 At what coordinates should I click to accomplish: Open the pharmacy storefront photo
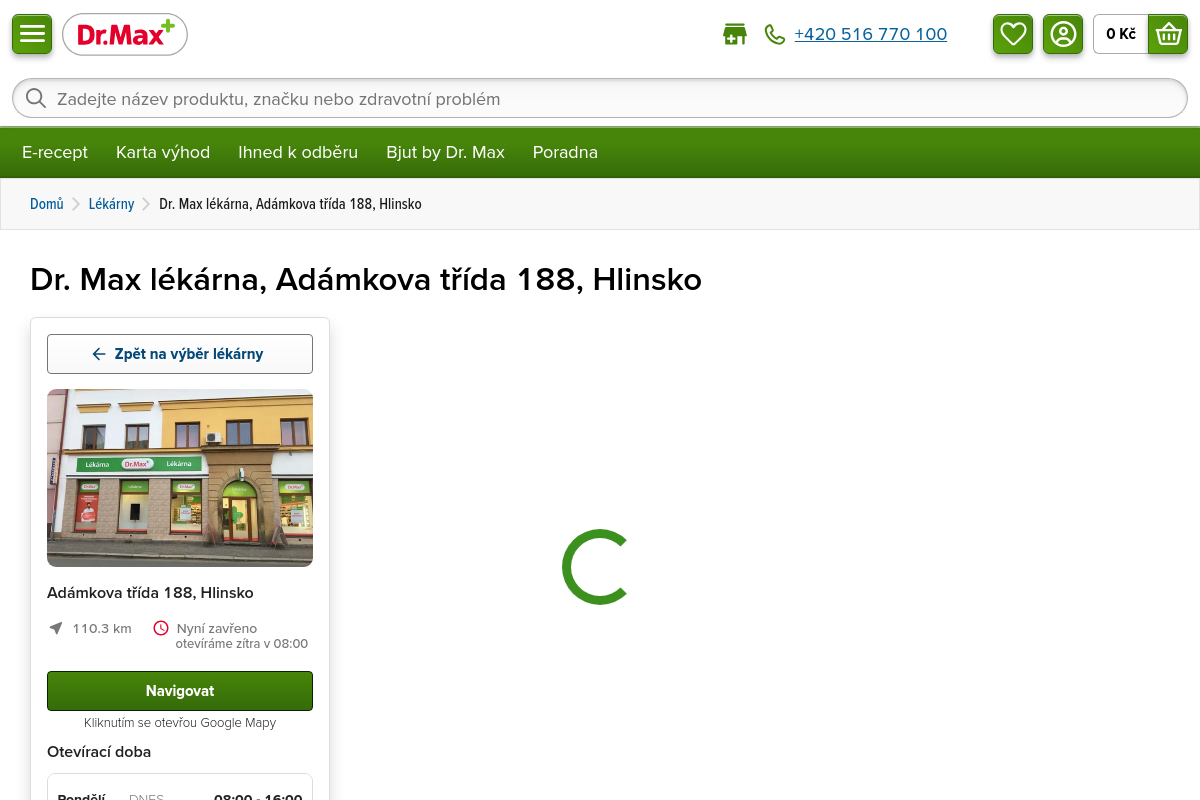(180, 478)
